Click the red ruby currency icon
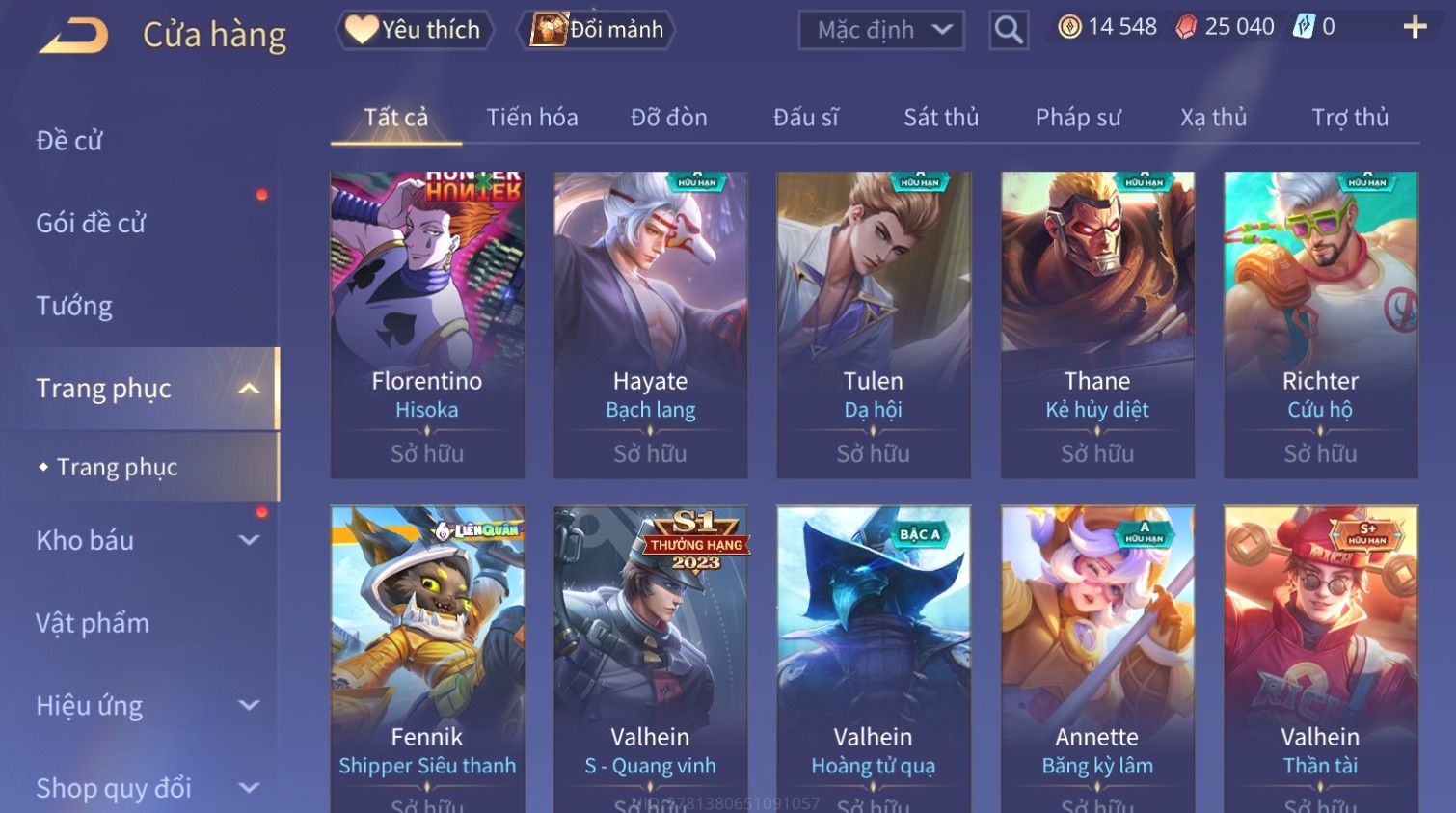1456x813 pixels. tap(1186, 27)
